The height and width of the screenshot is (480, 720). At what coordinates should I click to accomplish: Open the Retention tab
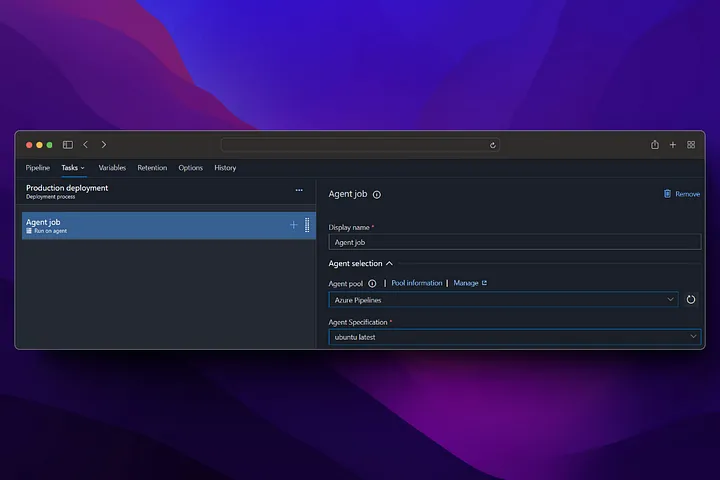(152, 168)
